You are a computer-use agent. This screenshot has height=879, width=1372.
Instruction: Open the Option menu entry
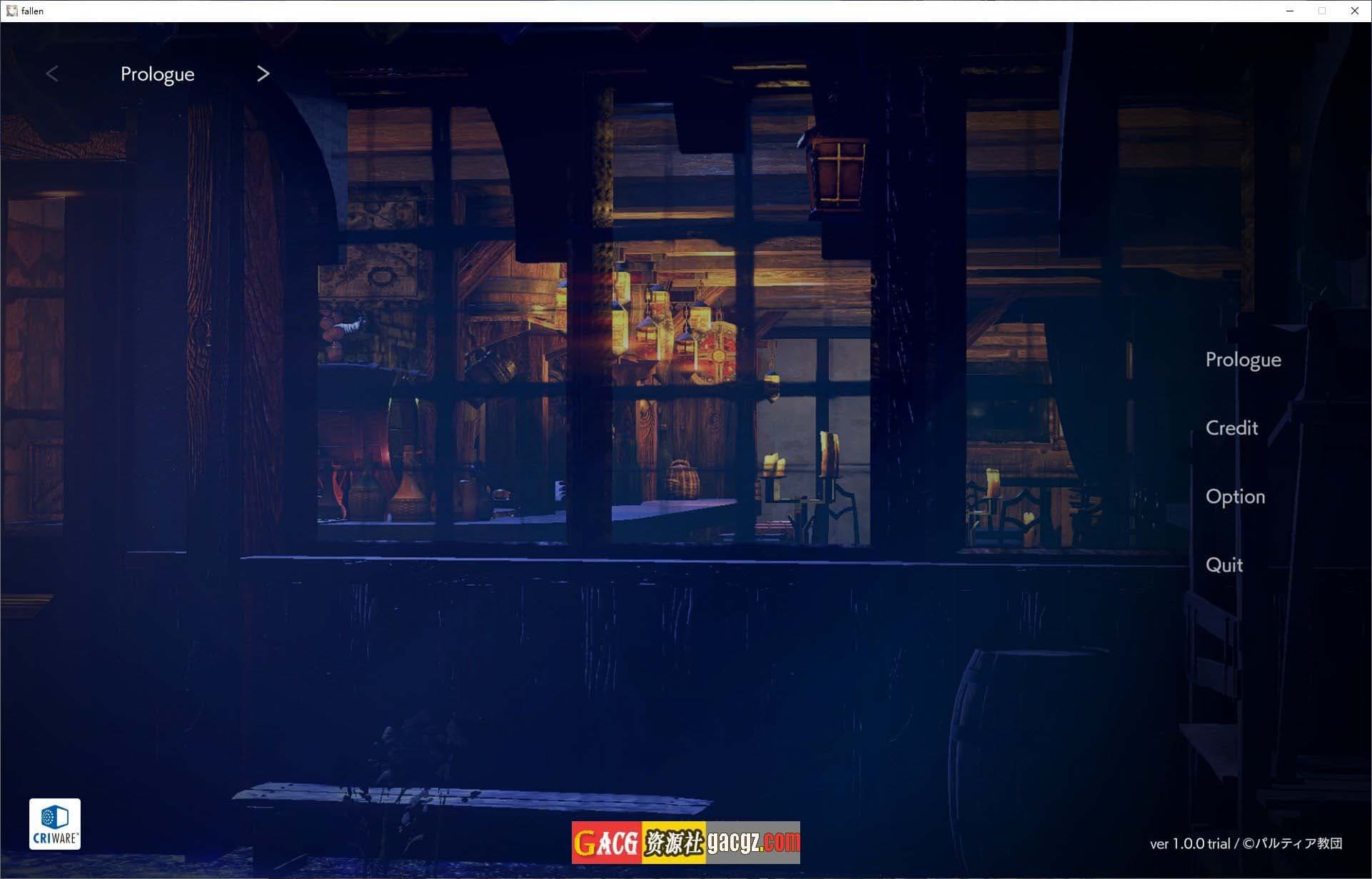click(1235, 497)
